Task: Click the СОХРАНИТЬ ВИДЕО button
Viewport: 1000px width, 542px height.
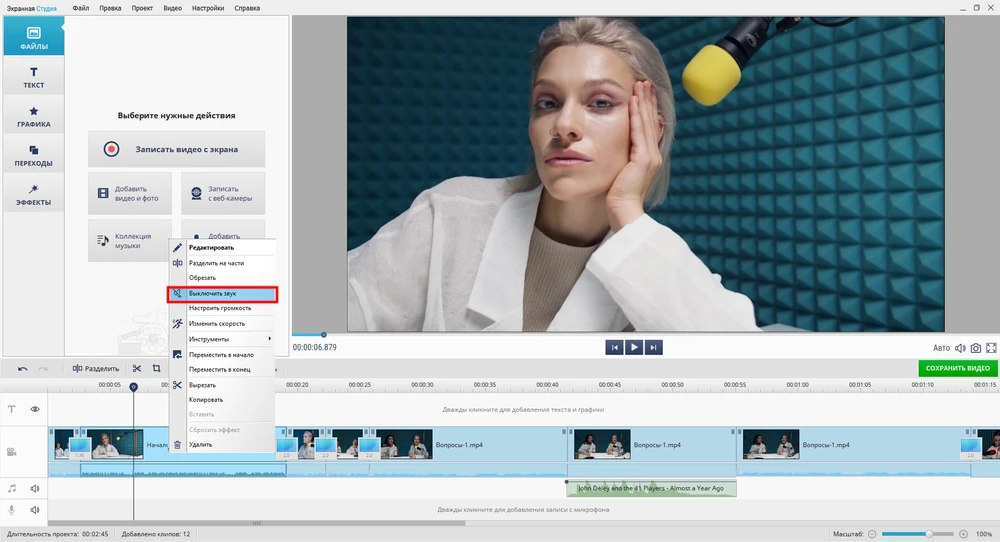Action: pos(957,369)
